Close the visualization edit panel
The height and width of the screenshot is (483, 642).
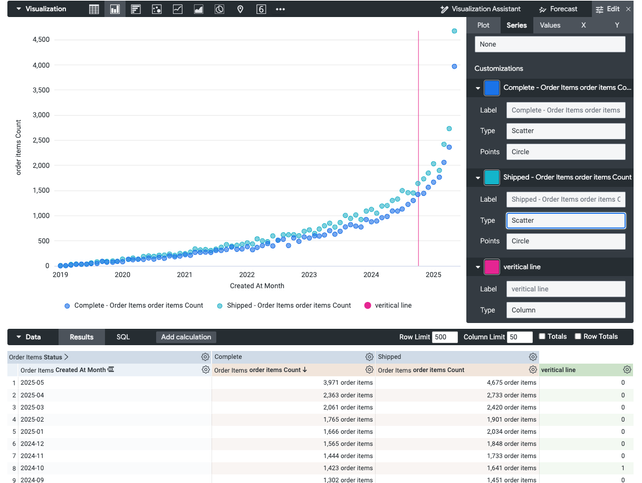point(628,9)
